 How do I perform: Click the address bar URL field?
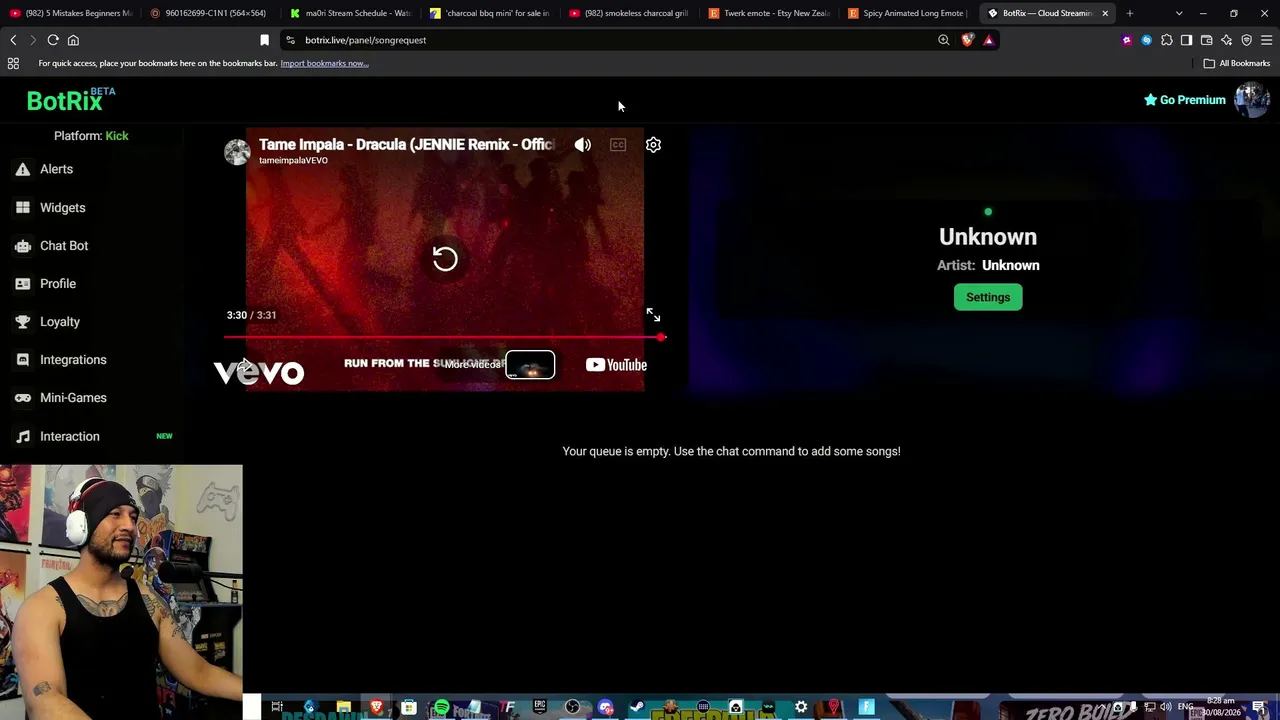pyautogui.click(x=610, y=40)
